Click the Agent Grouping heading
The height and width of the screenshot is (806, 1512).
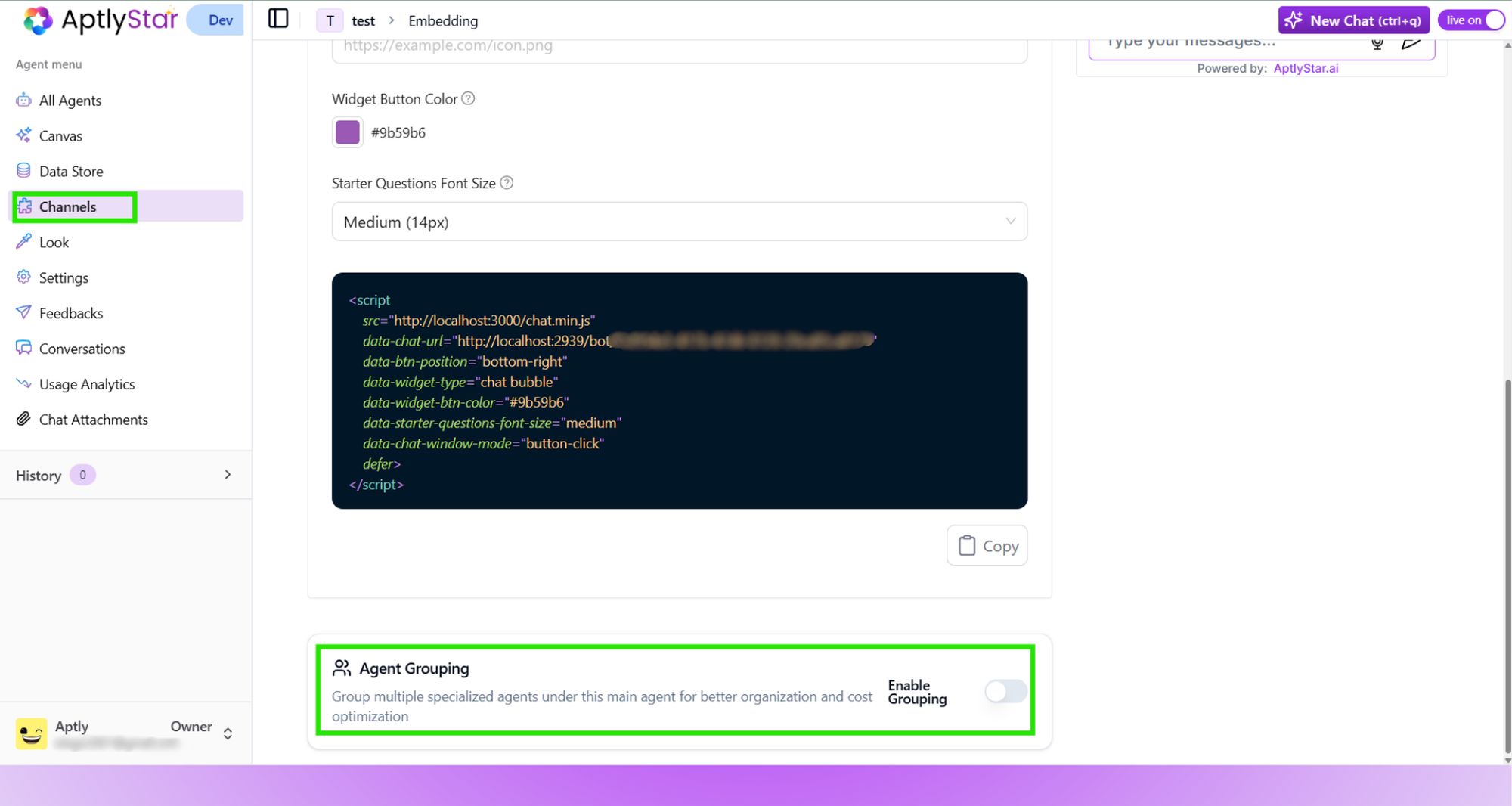pyautogui.click(x=414, y=668)
